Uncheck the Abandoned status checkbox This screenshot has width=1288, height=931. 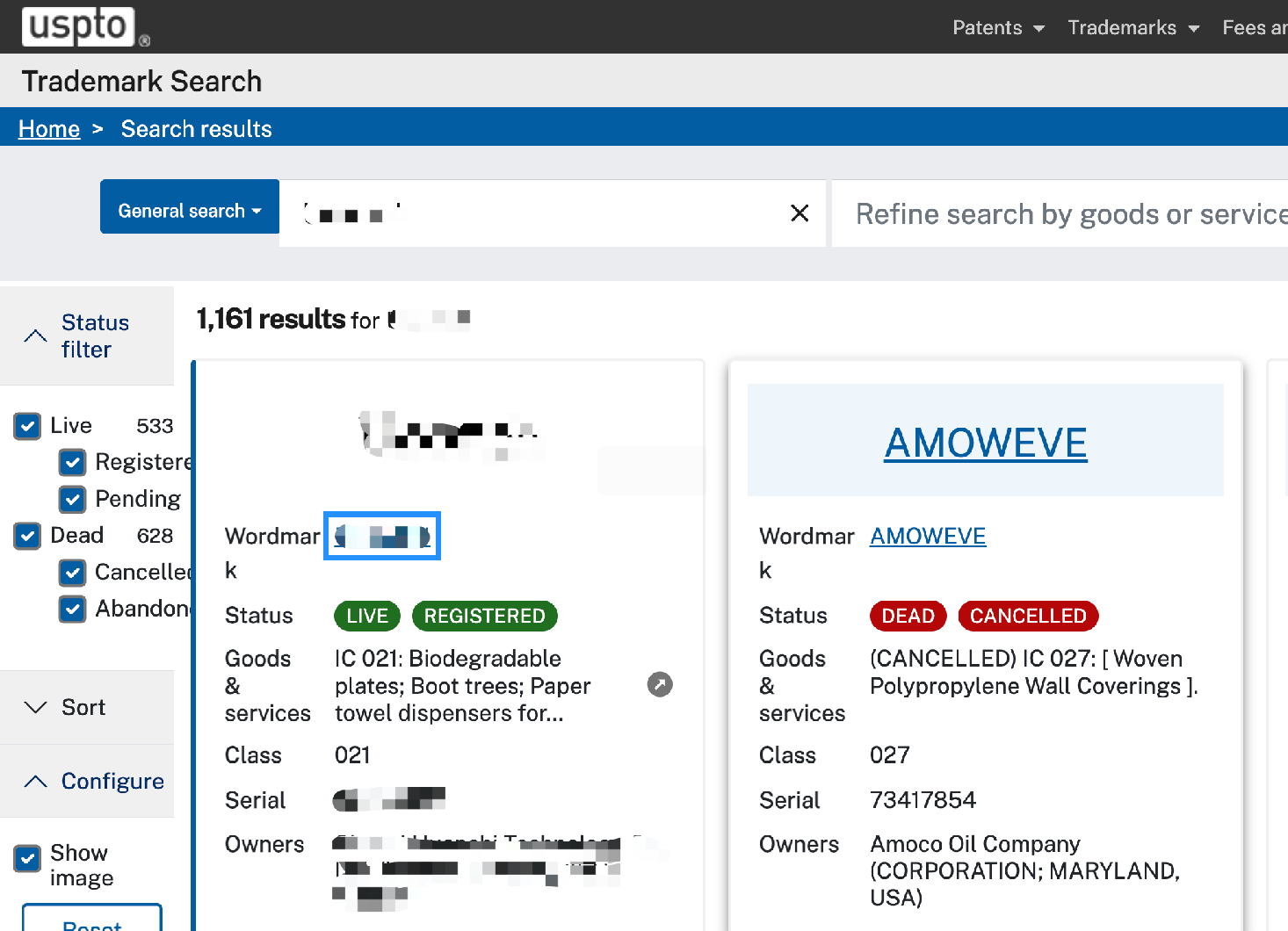(72, 609)
